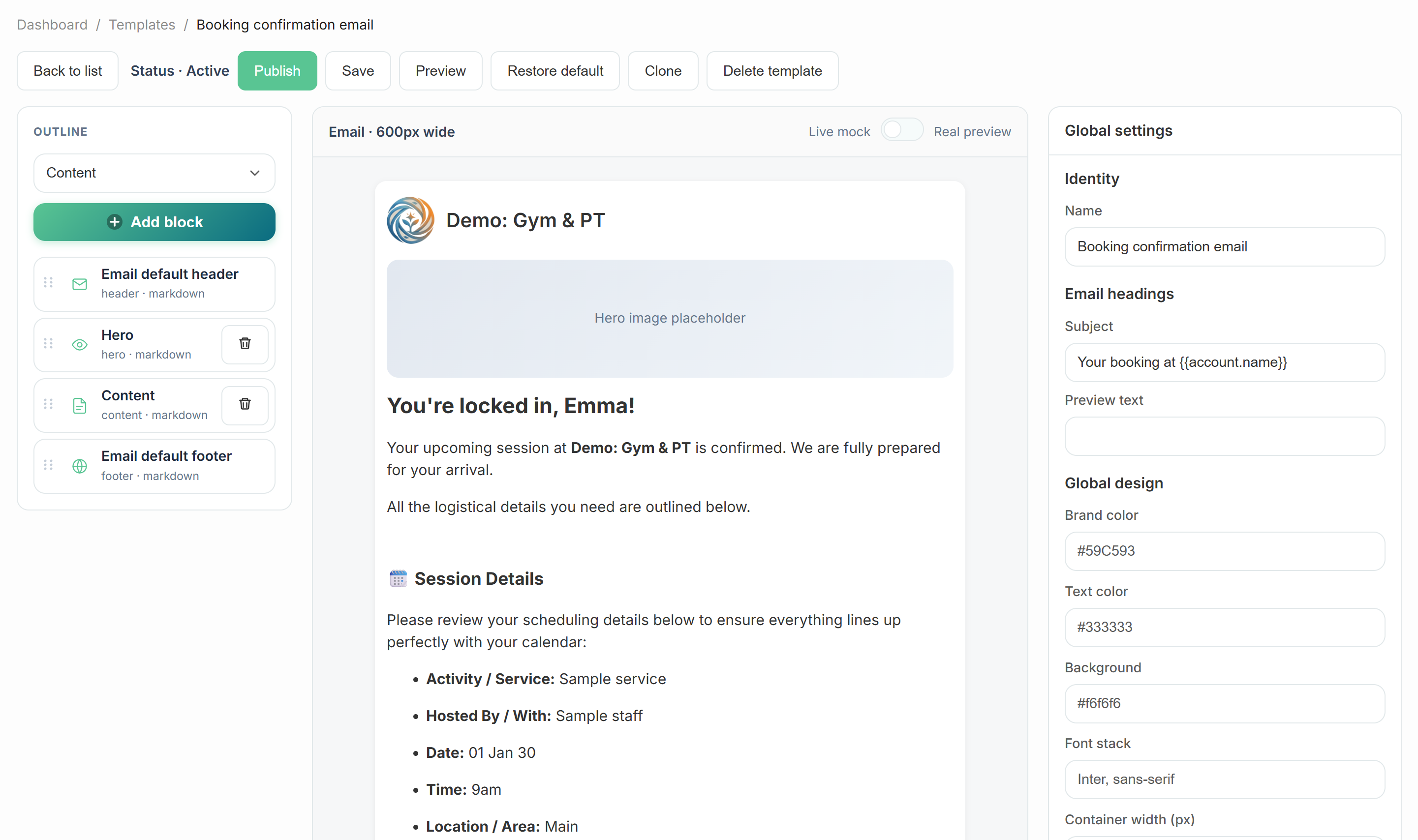Click document icon of Content block
The width and height of the screenshot is (1418, 840).
tap(80, 405)
